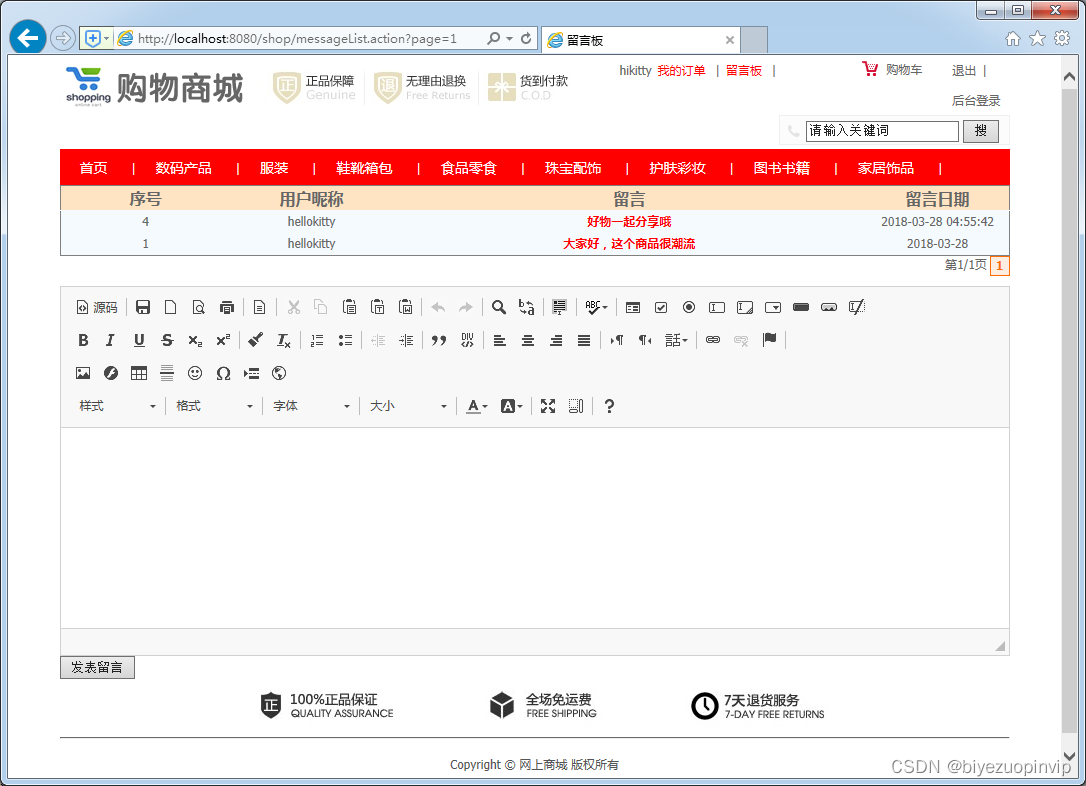Toggle Strikethrough formatting
Screen dimensions: 1086x786
click(x=167, y=340)
